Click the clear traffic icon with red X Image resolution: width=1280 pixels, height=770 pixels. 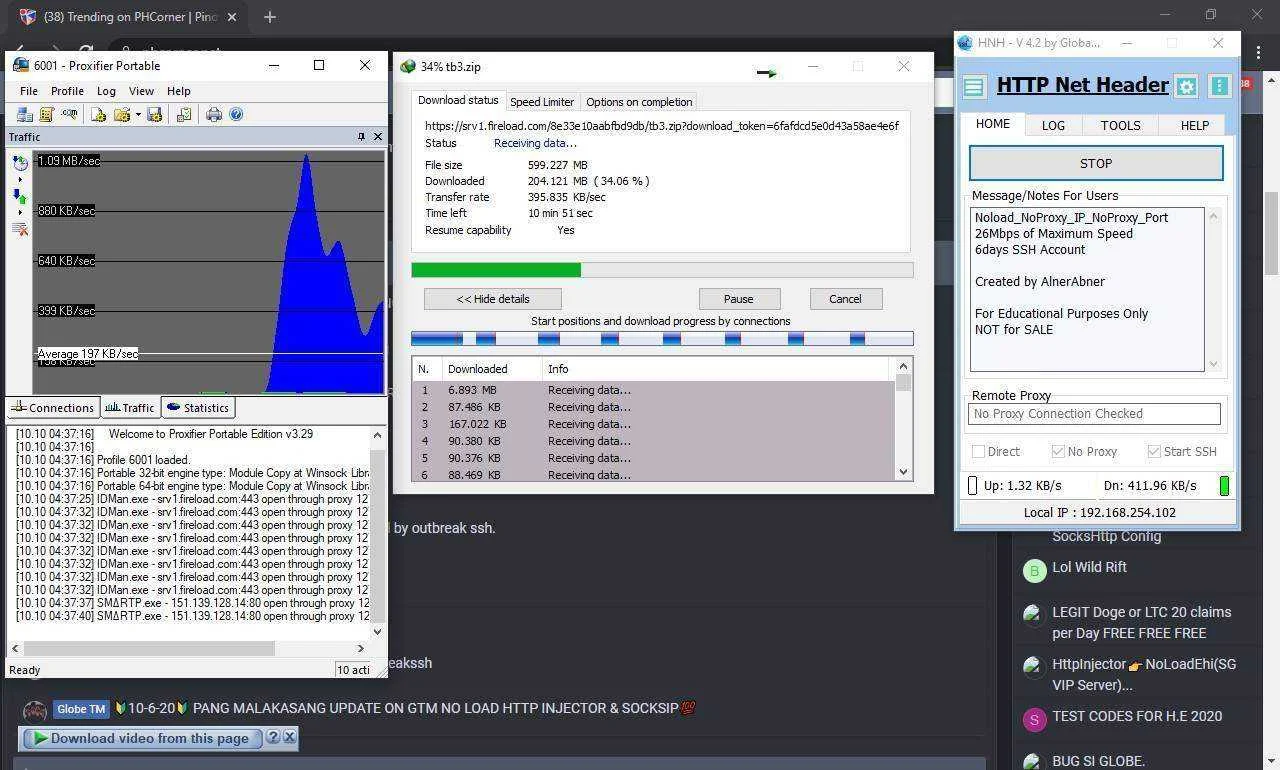pyautogui.click(x=20, y=229)
